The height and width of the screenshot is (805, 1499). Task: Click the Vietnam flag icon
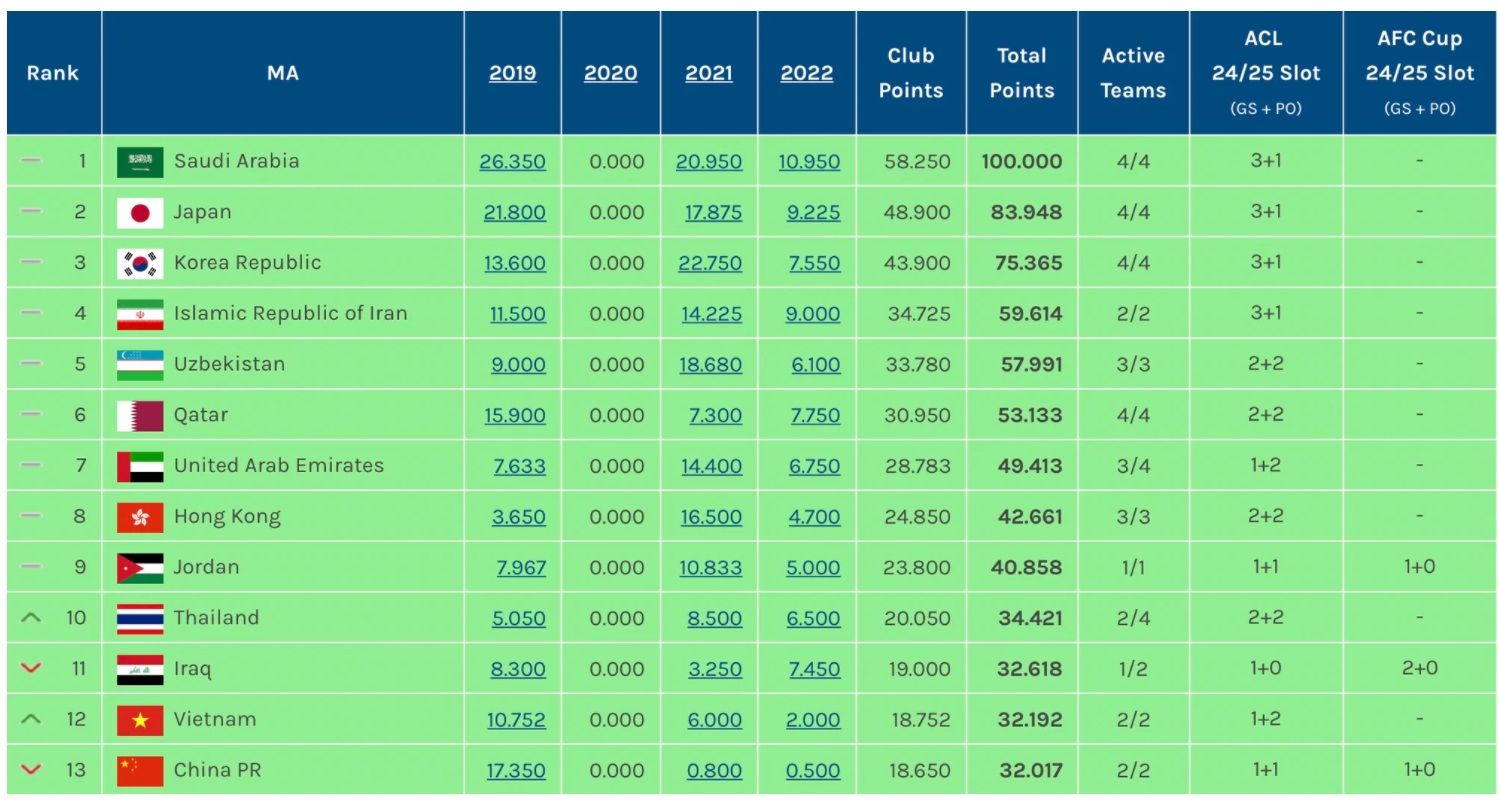click(x=140, y=720)
